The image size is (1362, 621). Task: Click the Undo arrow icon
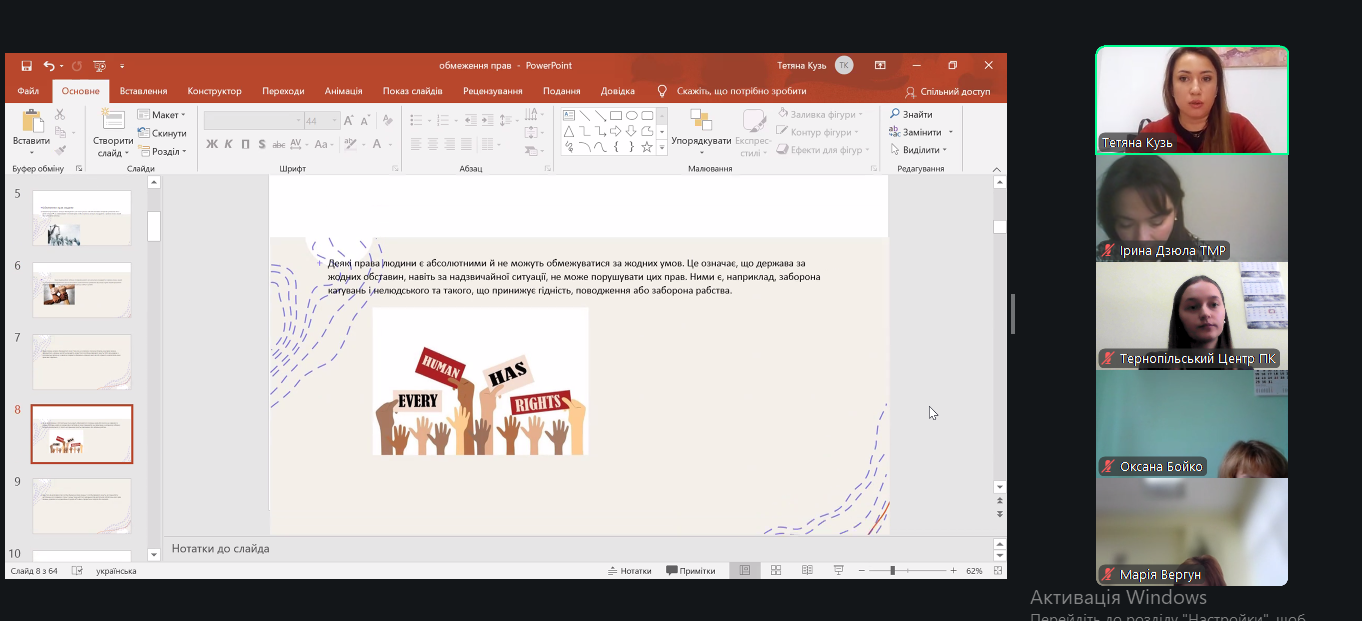click(x=48, y=66)
